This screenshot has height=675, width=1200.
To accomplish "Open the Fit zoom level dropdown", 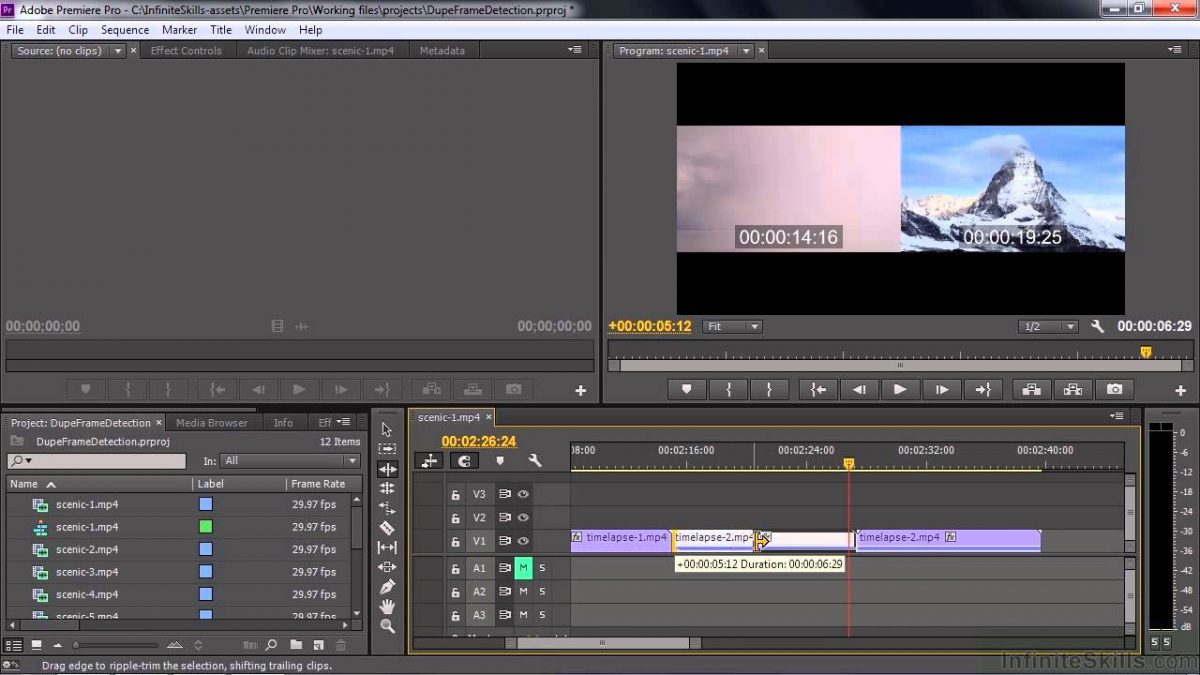I will click(x=733, y=326).
